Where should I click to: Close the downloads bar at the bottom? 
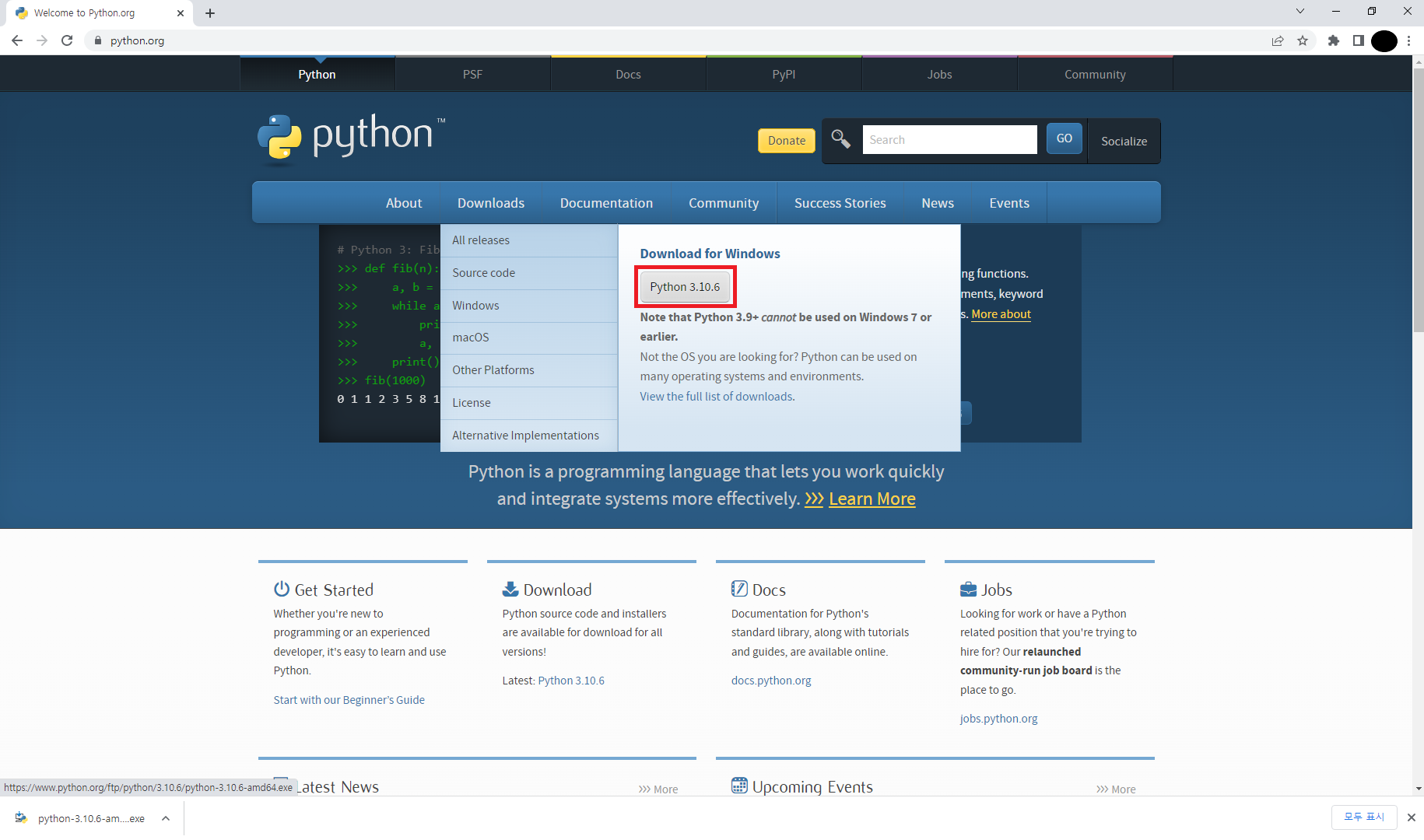point(1412,817)
